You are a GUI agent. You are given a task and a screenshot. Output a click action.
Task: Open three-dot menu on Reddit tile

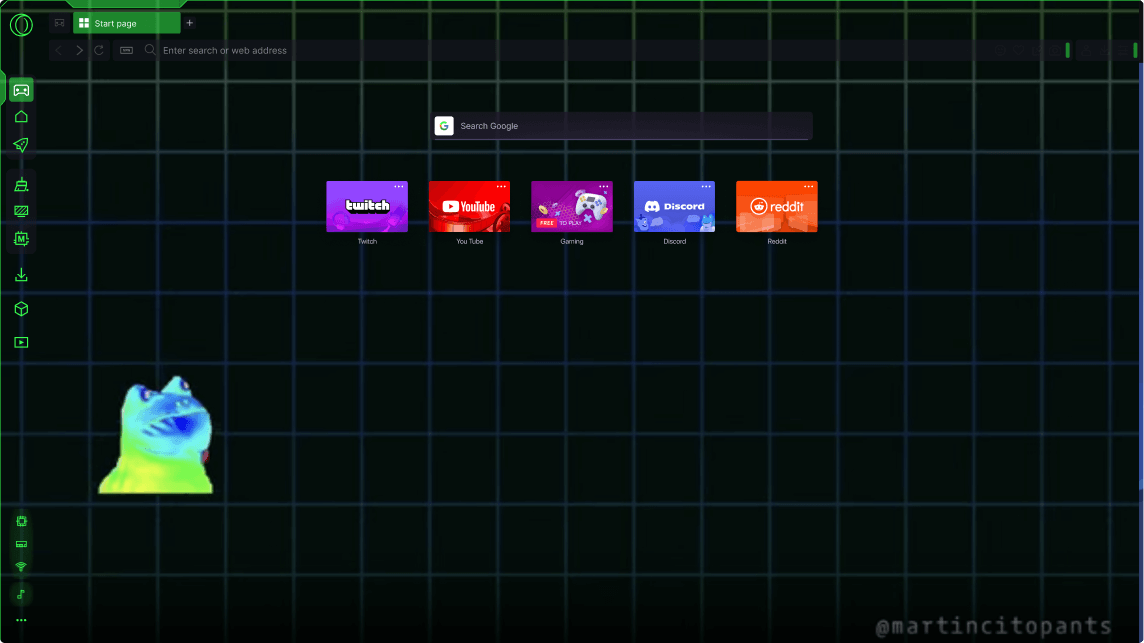click(808, 187)
